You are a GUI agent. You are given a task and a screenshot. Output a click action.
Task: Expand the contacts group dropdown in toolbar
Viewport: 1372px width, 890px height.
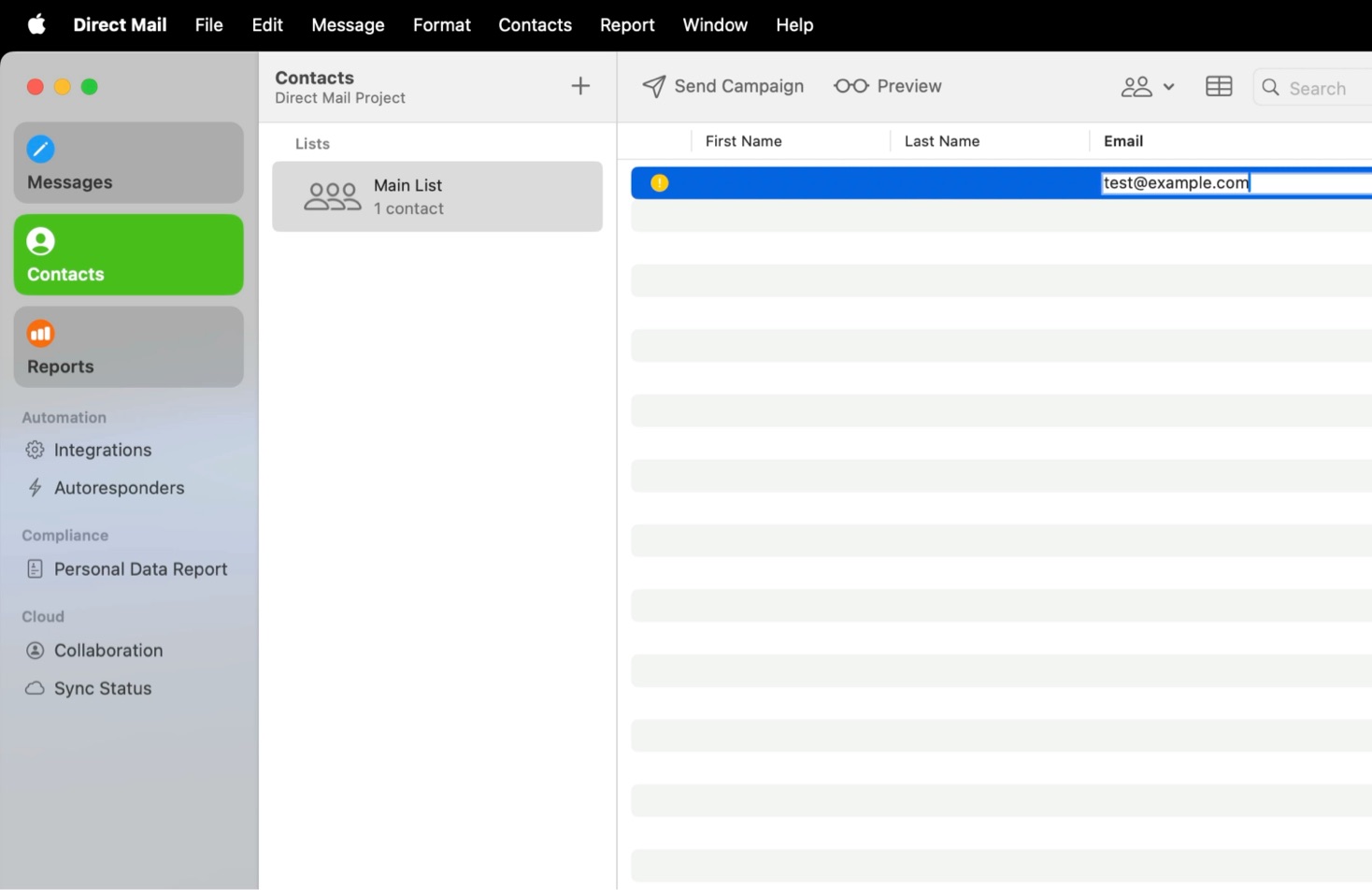(1147, 87)
